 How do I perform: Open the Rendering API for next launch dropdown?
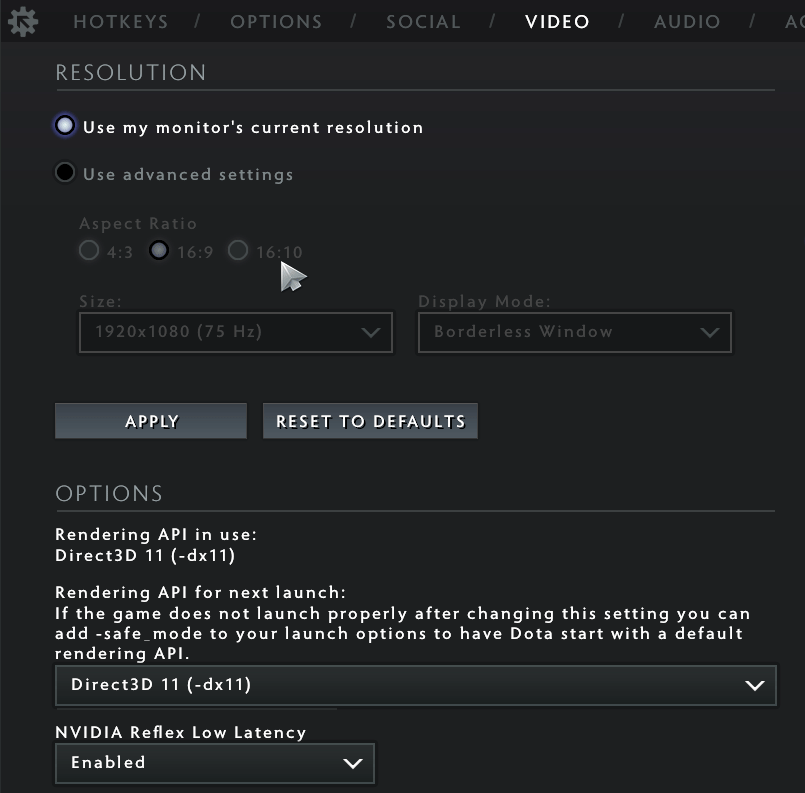click(x=416, y=685)
